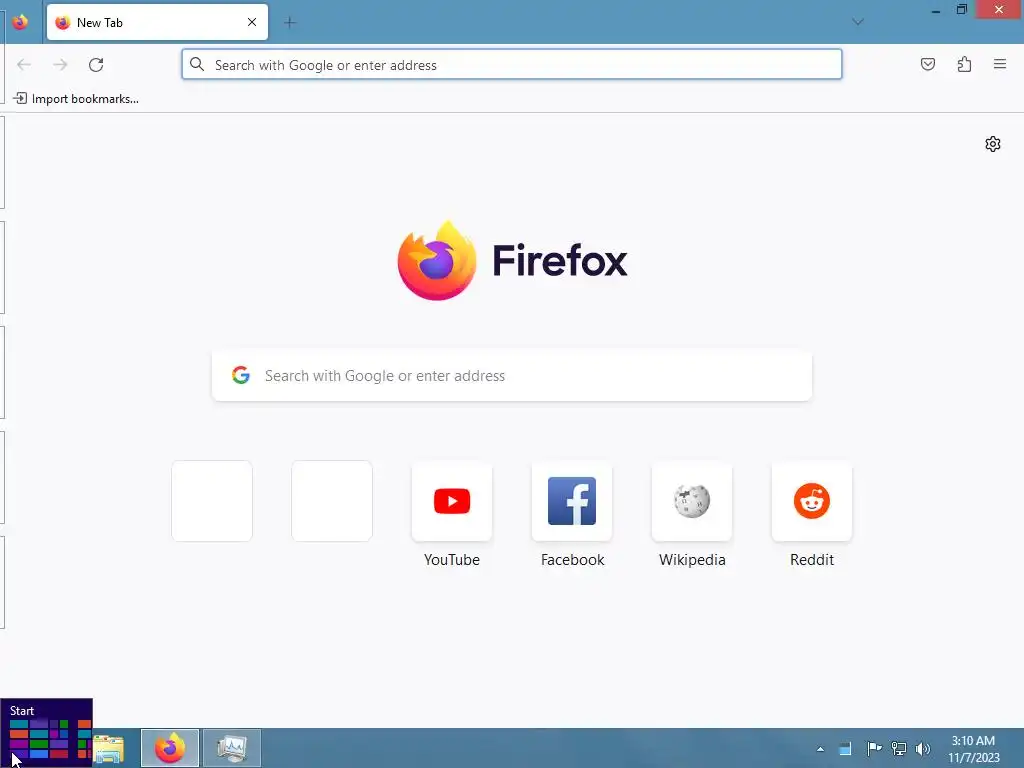
Task: Open Action Center flag icon
Action: coord(874,748)
